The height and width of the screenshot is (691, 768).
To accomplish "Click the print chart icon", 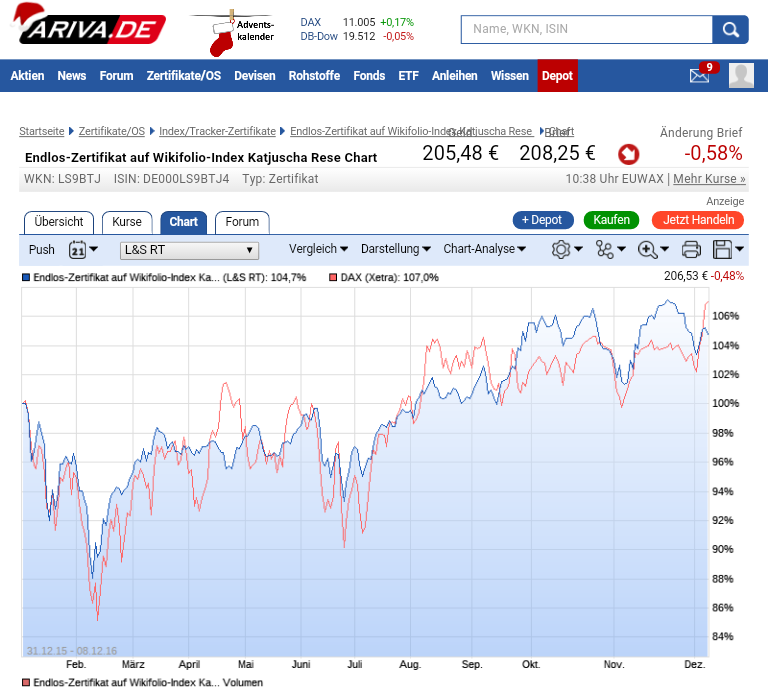I will pyautogui.click(x=691, y=249).
